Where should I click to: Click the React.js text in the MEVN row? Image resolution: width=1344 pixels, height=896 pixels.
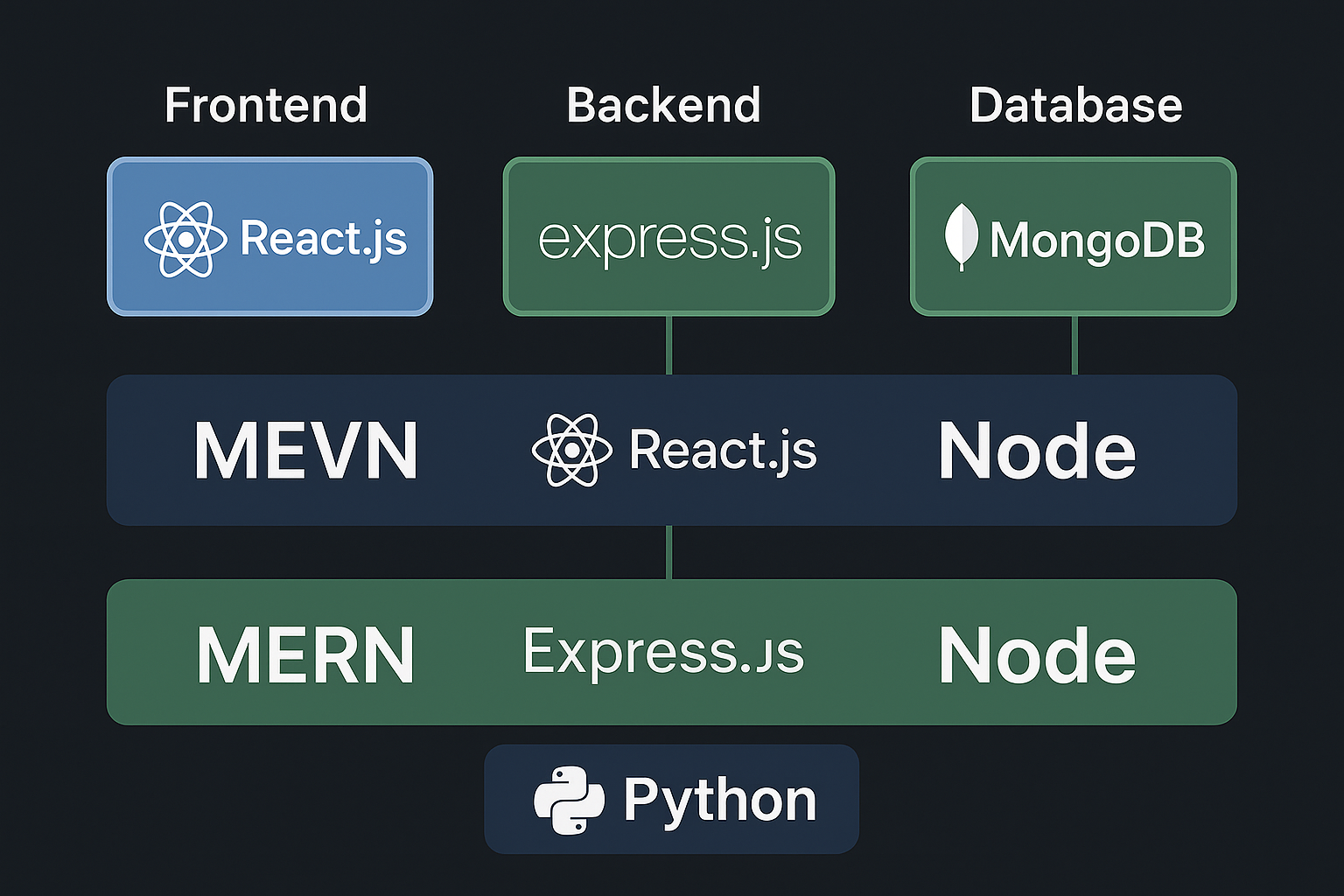[723, 451]
